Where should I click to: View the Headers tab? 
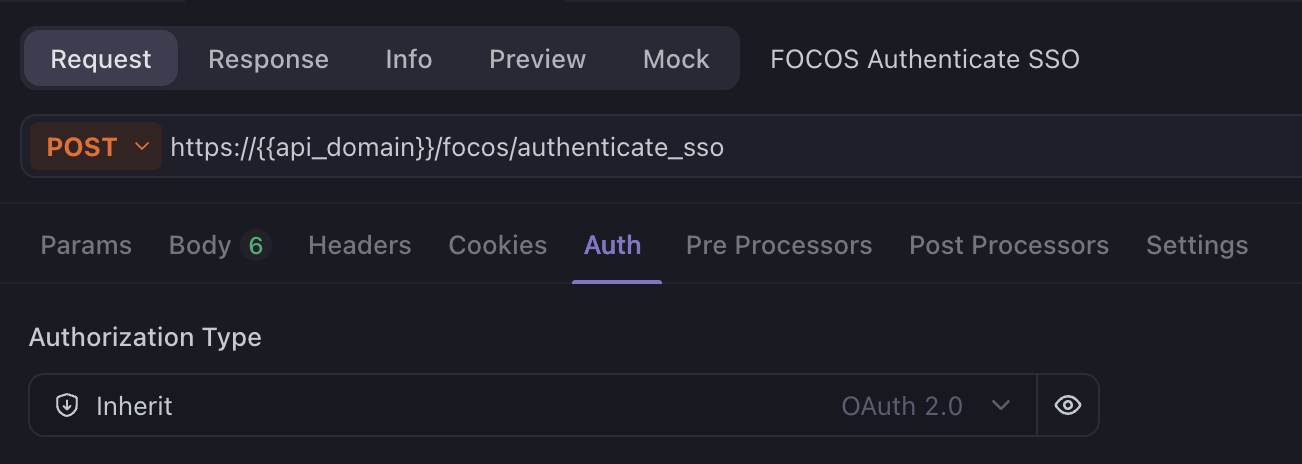coord(360,245)
